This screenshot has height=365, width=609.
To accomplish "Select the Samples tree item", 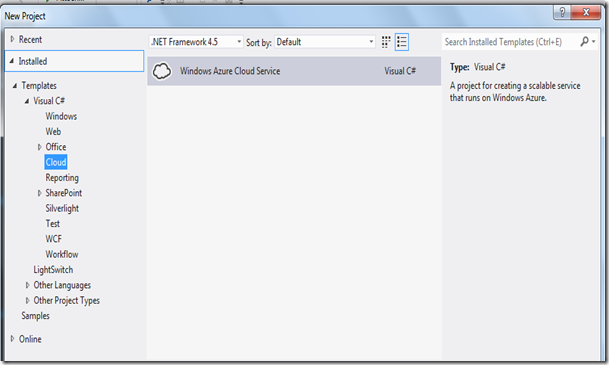I will [x=35, y=316].
